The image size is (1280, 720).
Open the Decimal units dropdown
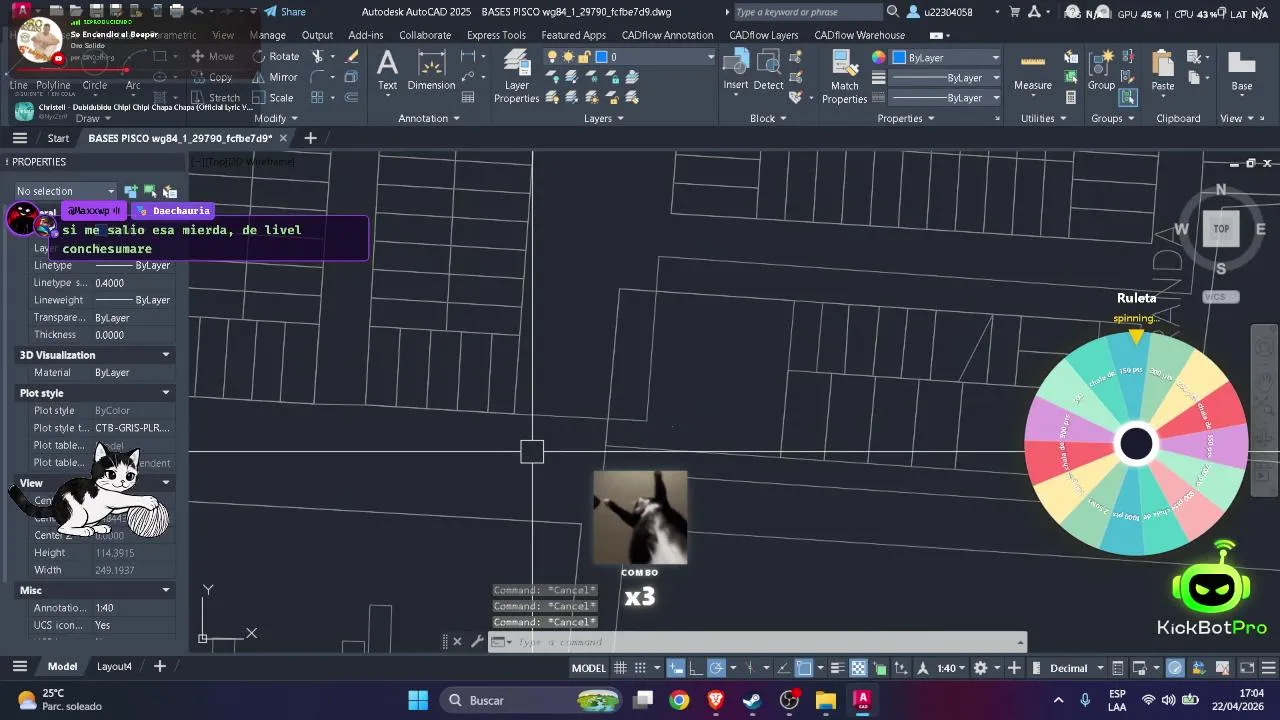1076,668
